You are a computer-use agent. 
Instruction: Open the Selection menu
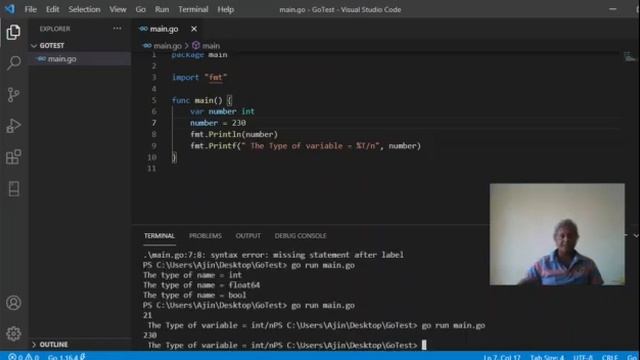(x=84, y=9)
